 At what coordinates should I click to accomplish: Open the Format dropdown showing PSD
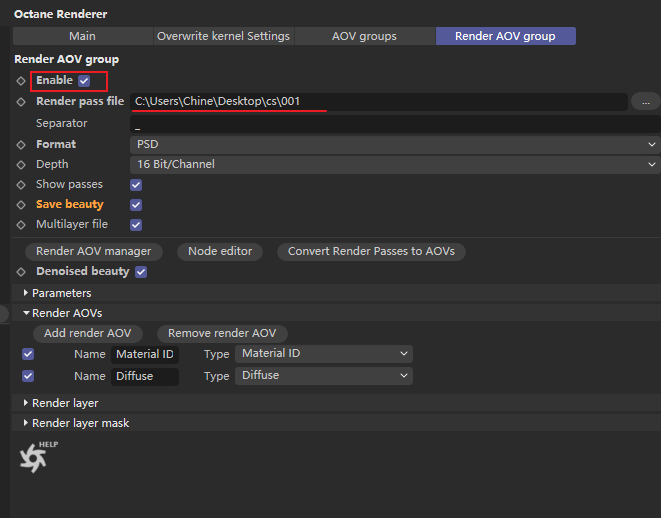point(395,145)
